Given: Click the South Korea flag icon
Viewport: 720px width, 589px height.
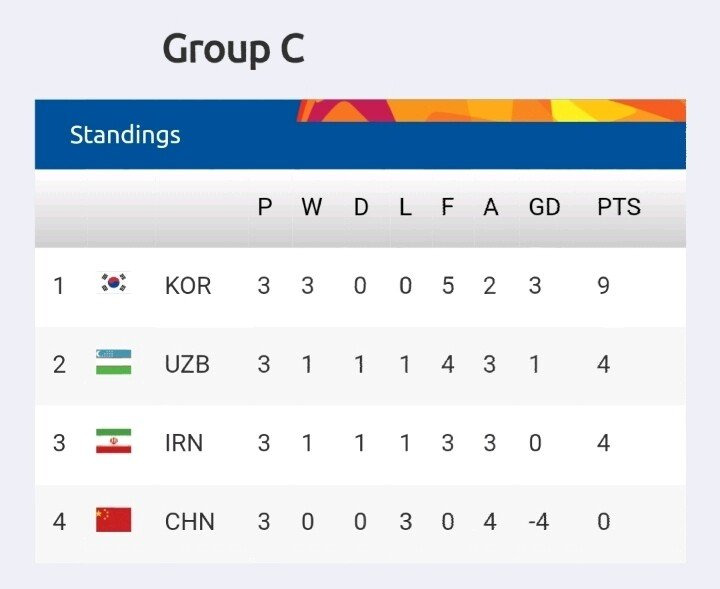Looking at the screenshot, I should click(113, 283).
